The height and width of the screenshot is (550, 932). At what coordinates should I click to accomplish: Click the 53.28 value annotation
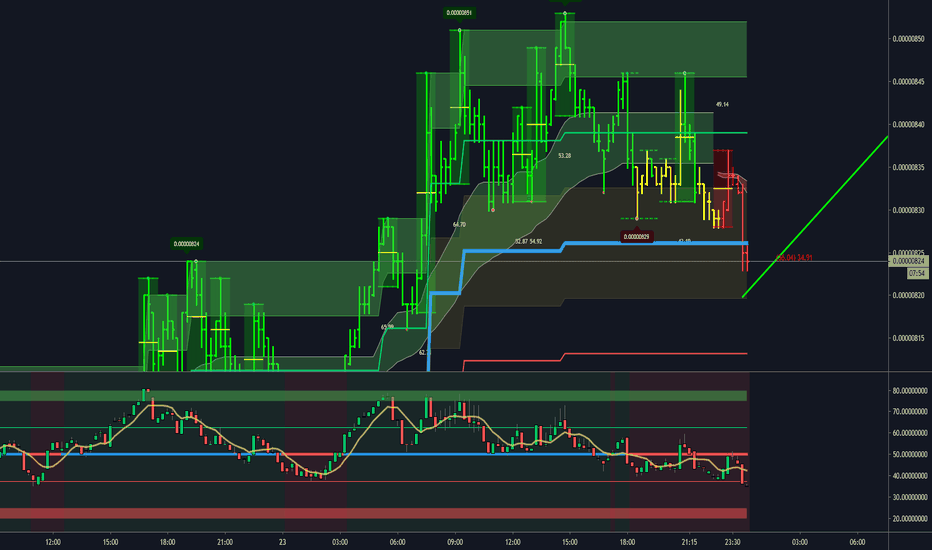pos(565,156)
